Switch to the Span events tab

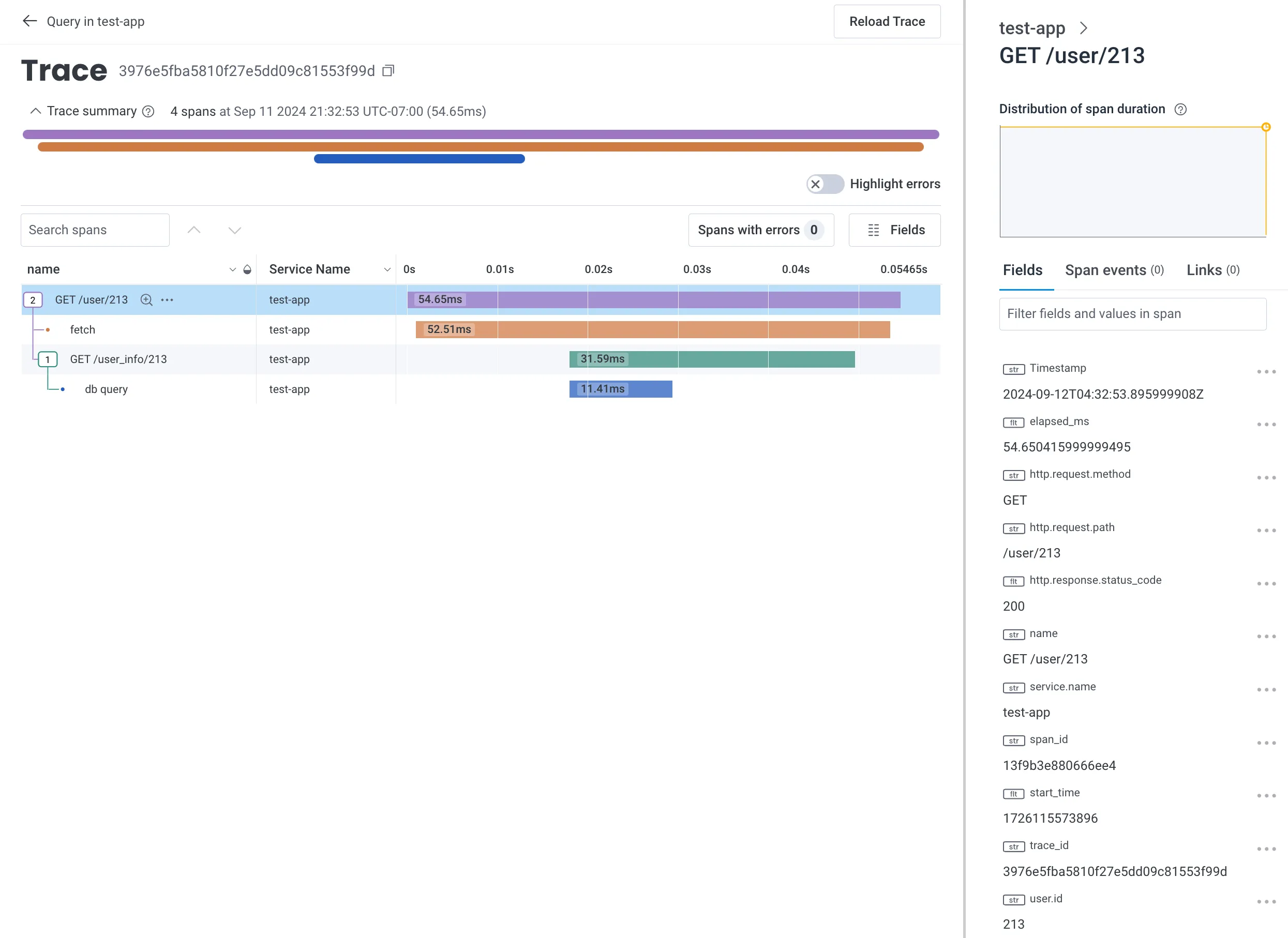click(x=1114, y=270)
